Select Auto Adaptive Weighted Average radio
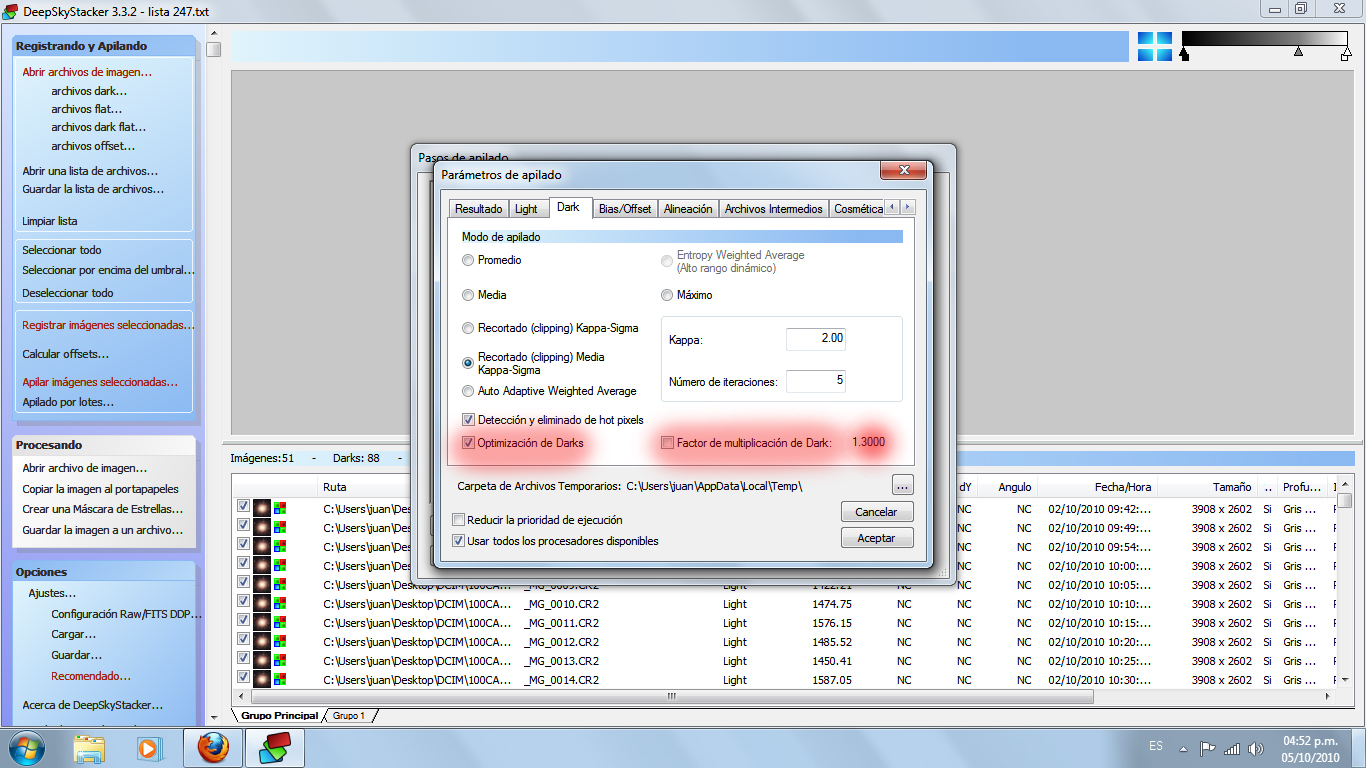This screenshot has width=1366, height=768. [x=468, y=391]
